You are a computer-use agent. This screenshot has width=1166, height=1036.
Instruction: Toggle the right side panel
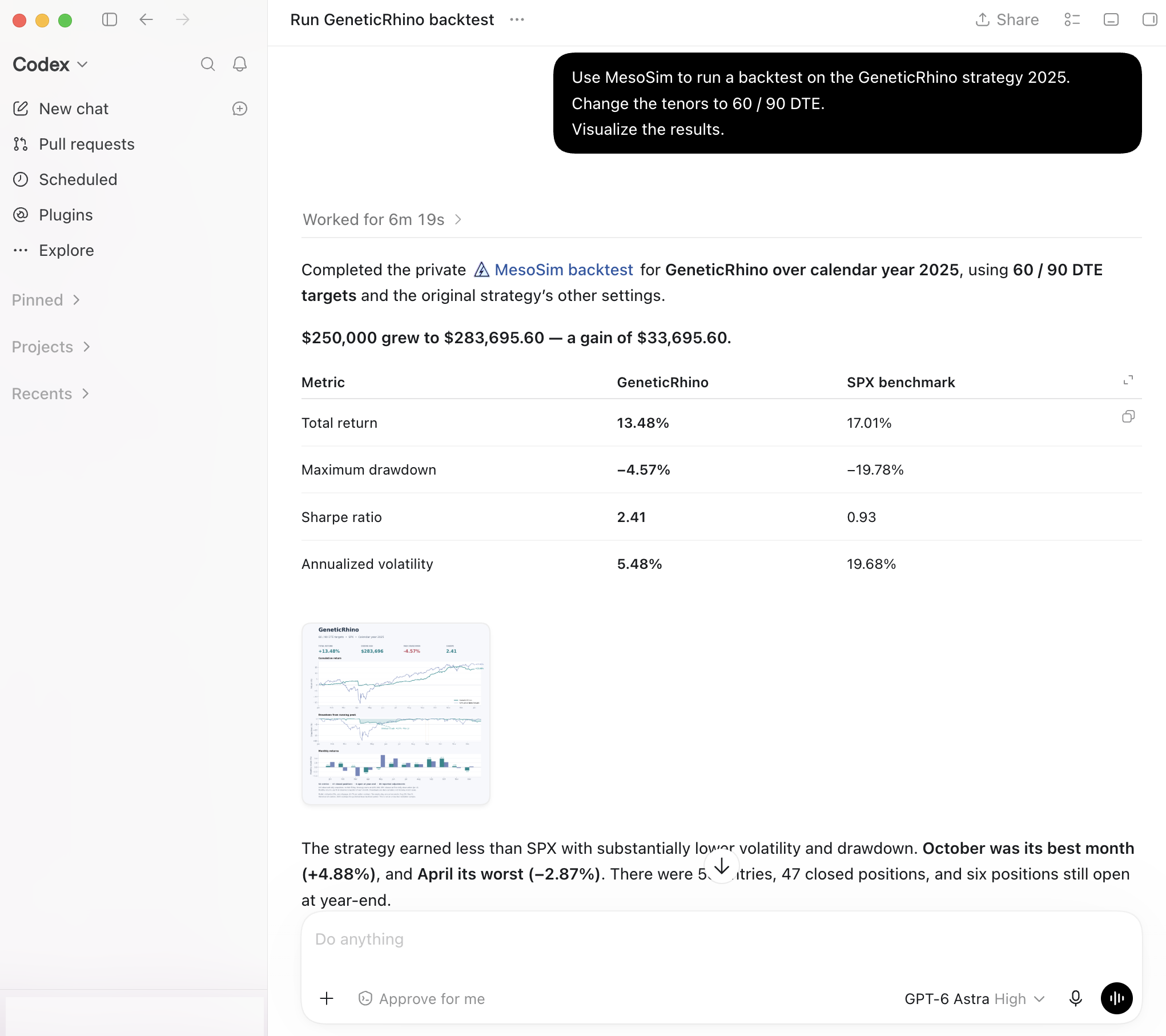pyautogui.click(x=1149, y=20)
